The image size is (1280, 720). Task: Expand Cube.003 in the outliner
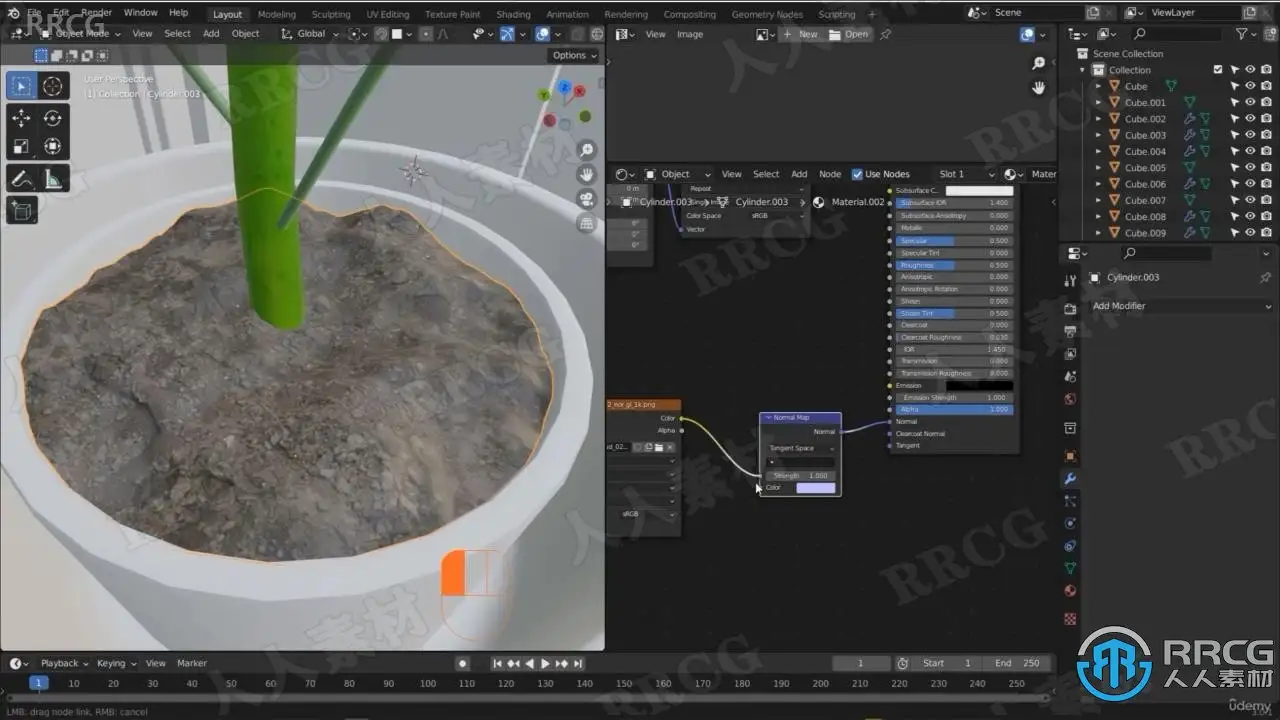tap(1098, 135)
